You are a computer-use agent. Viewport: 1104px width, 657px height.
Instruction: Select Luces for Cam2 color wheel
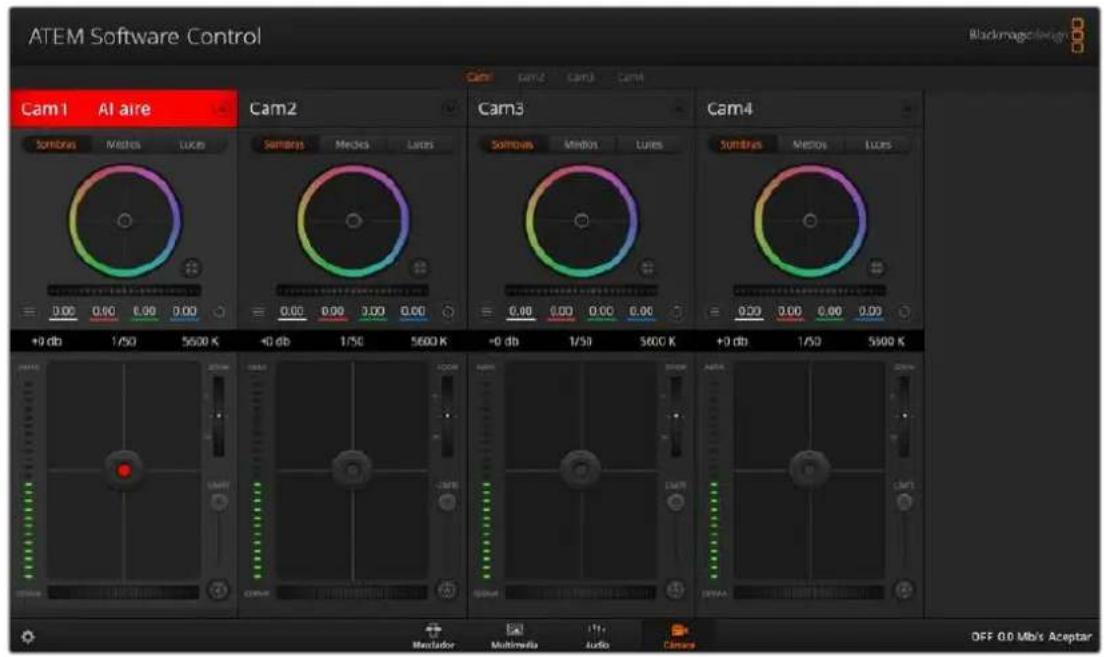point(420,144)
